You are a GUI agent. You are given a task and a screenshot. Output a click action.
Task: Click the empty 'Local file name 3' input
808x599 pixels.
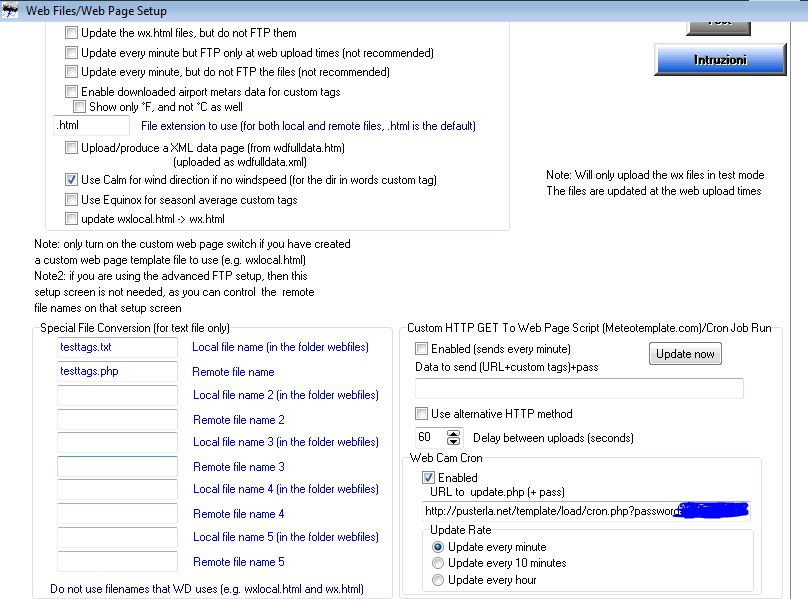(x=117, y=442)
